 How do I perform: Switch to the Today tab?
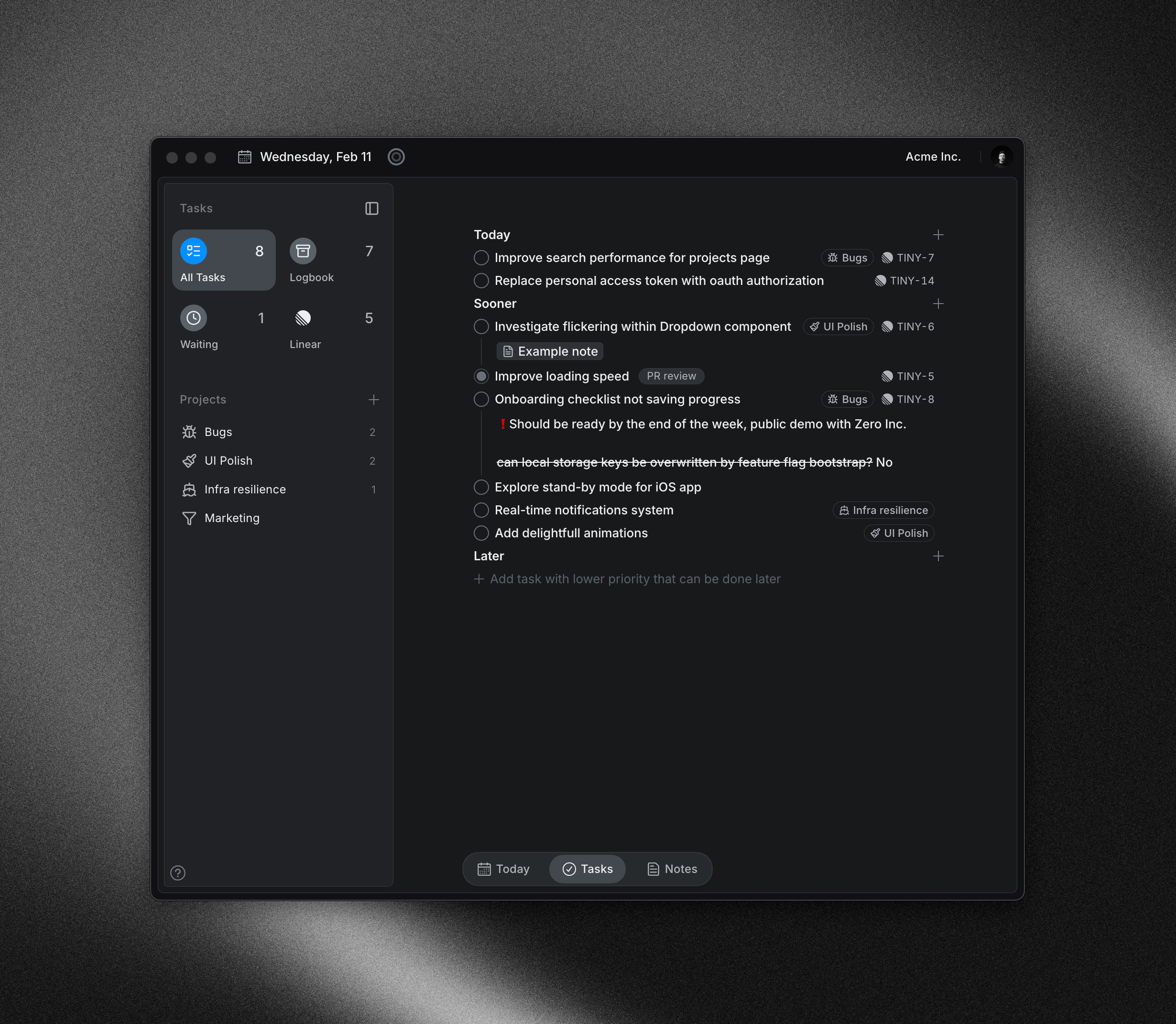[x=503, y=869]
